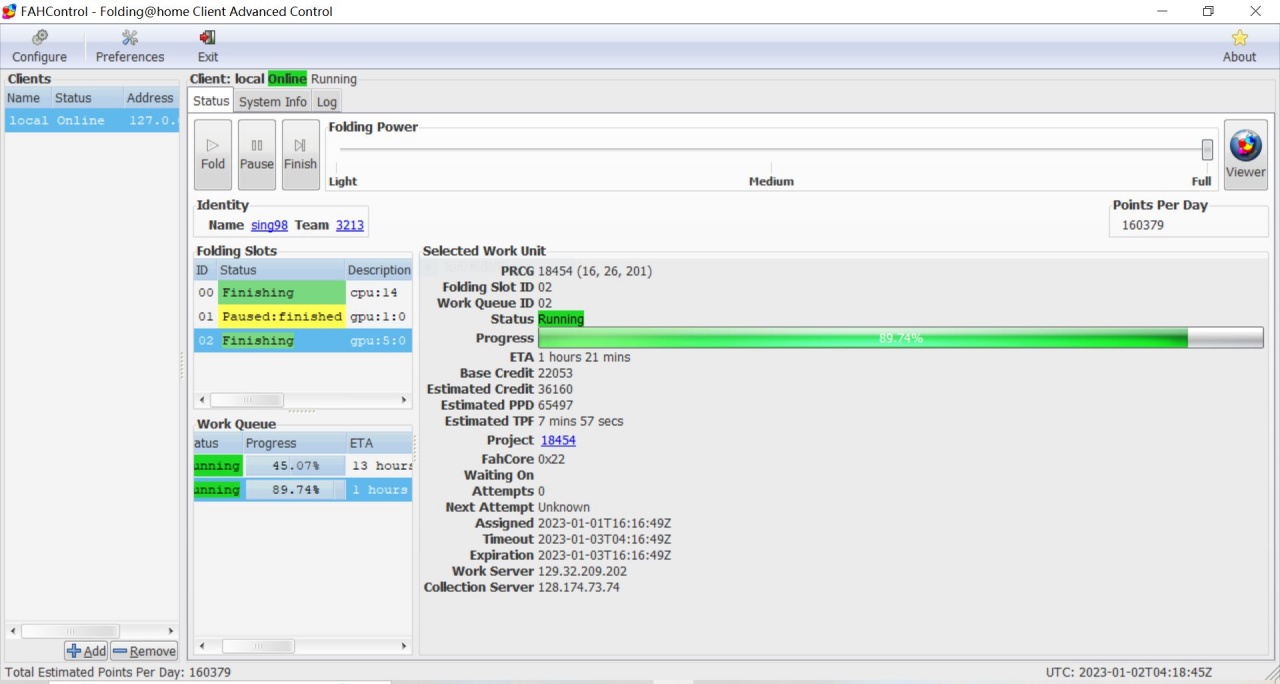Click the green Running status value
This screenshot has height=684, width=1280.
561,319
